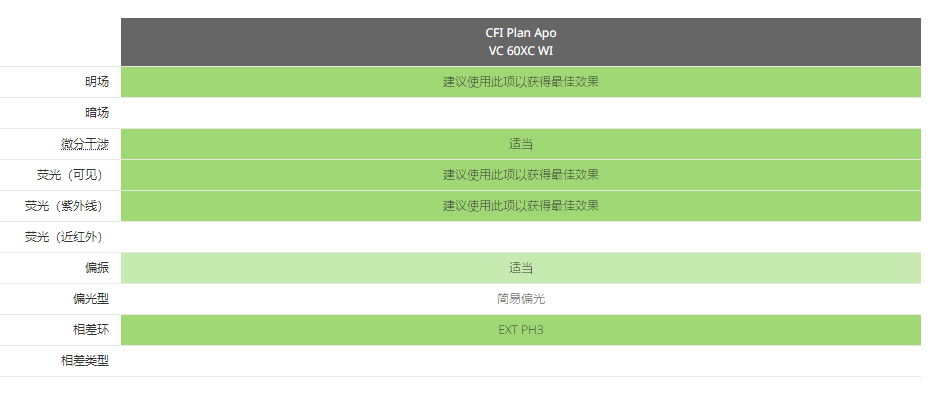Click the light green 适当 cell for 偏振

tap(521, 268)
